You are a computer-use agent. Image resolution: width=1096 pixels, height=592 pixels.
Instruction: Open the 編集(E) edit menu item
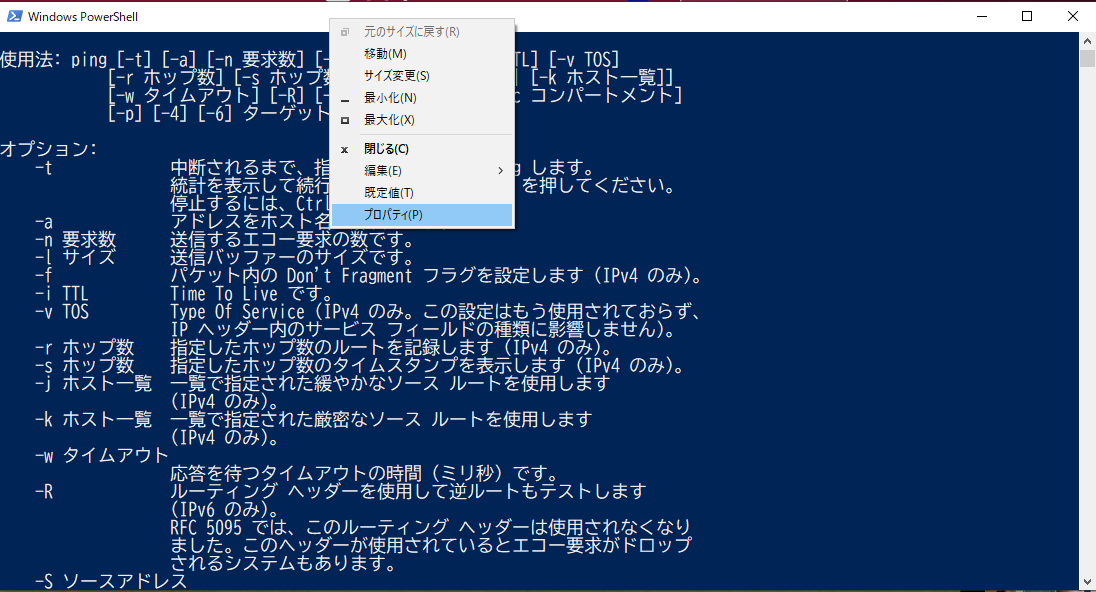(x=385, y=170)
